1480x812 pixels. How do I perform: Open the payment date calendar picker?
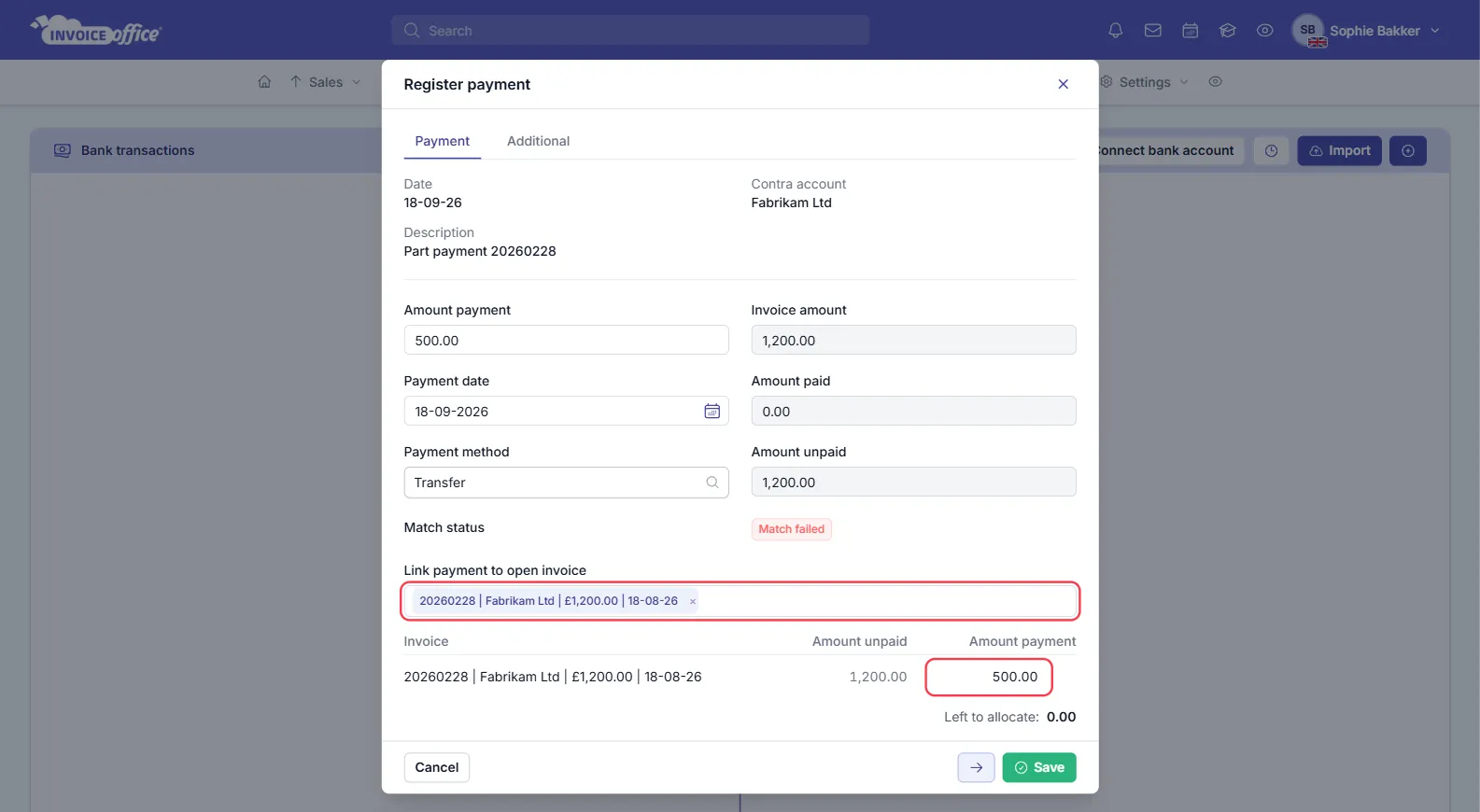click(x=712, y=411)
